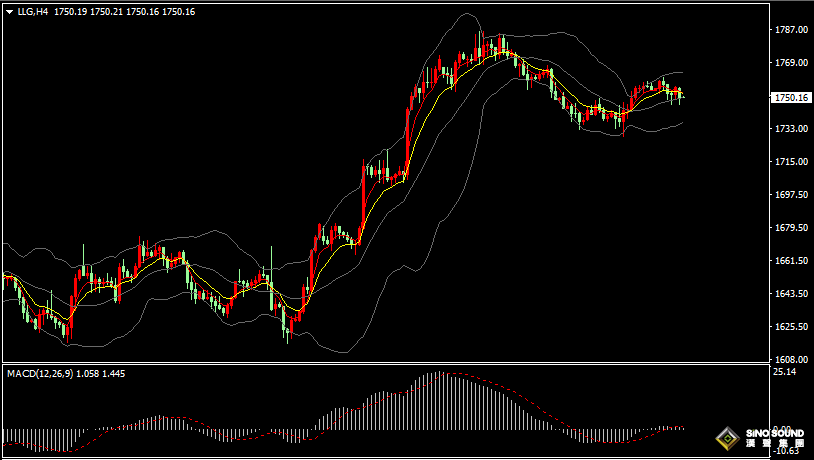Screen dimensions: 814x460
Task: Click the Sino Sound diamond logo icon
Action: [x=725, y=438]
